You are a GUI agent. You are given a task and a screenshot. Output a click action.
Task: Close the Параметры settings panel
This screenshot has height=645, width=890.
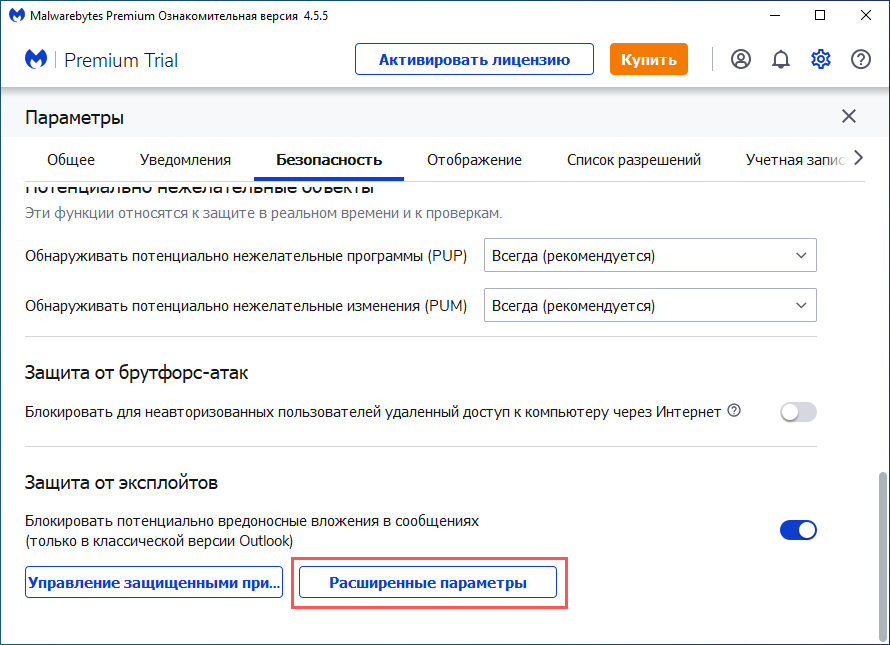849,116
